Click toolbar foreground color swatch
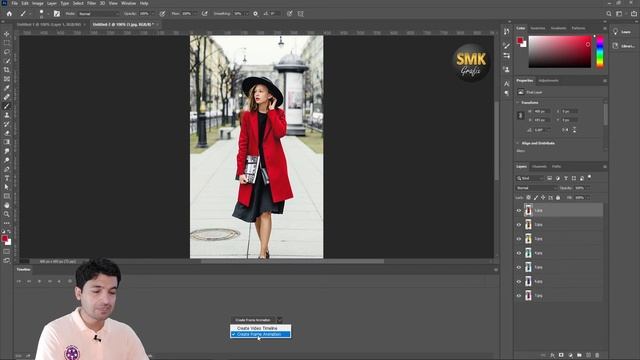The height and width of the screenshot is (360, 640). click(4, 238)
